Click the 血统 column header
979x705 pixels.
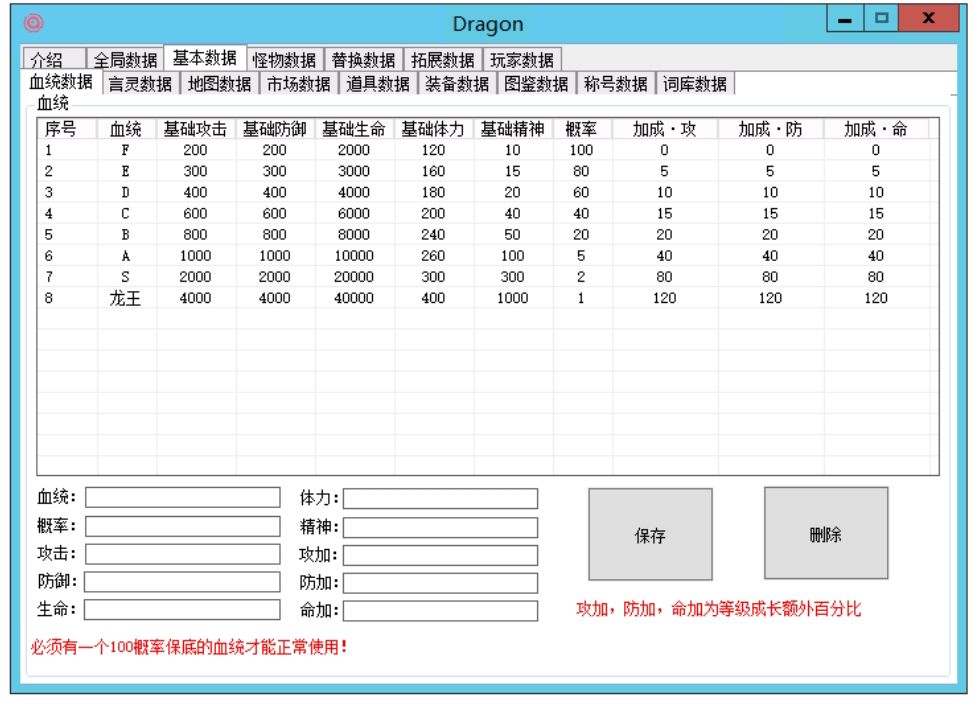coord(127,129)
